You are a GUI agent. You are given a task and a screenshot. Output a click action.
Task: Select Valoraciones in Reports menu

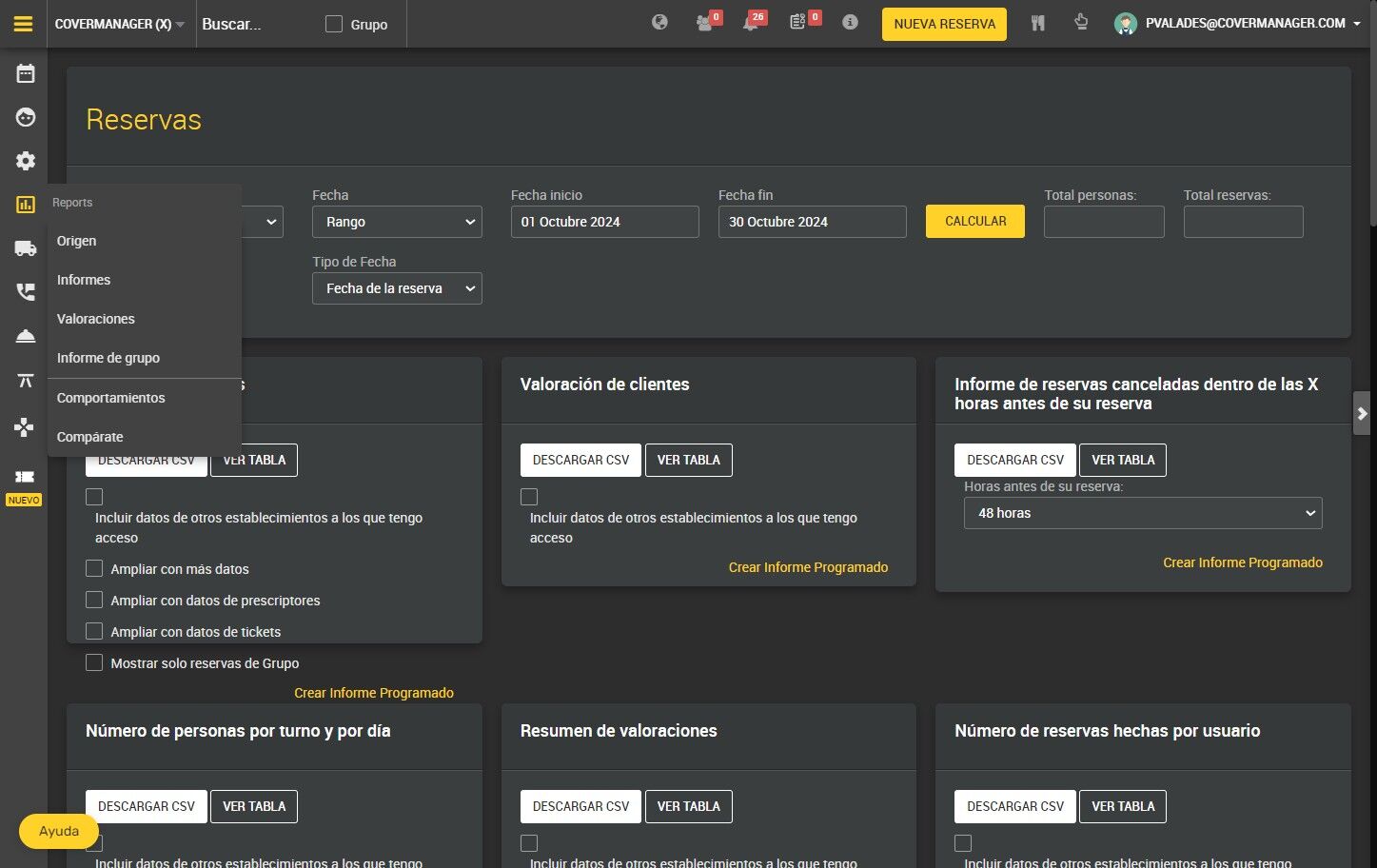click(96, 319)
